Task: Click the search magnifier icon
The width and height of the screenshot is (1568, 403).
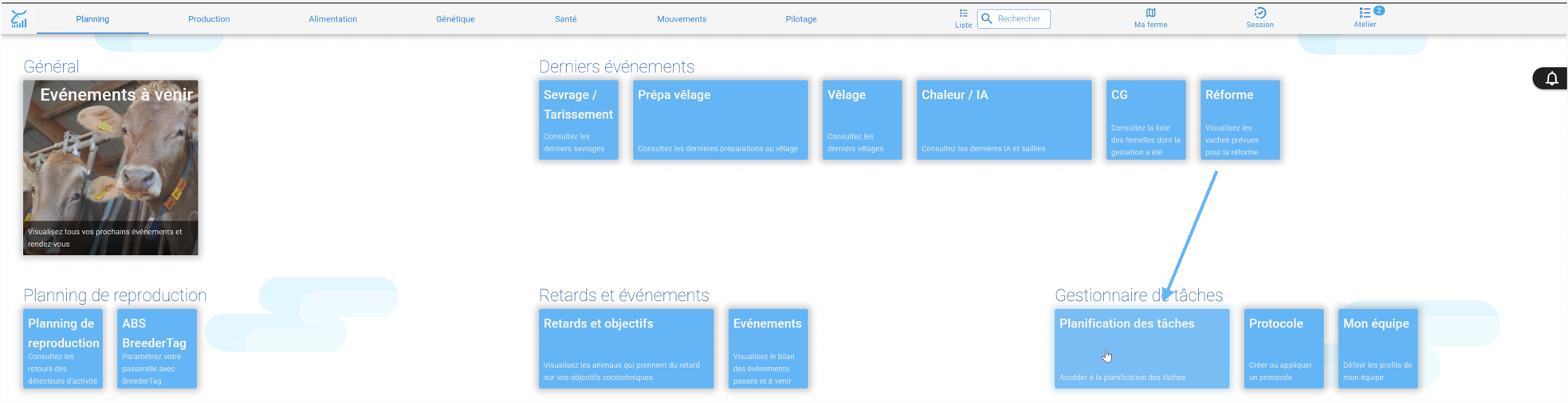Action: (987, 18)
